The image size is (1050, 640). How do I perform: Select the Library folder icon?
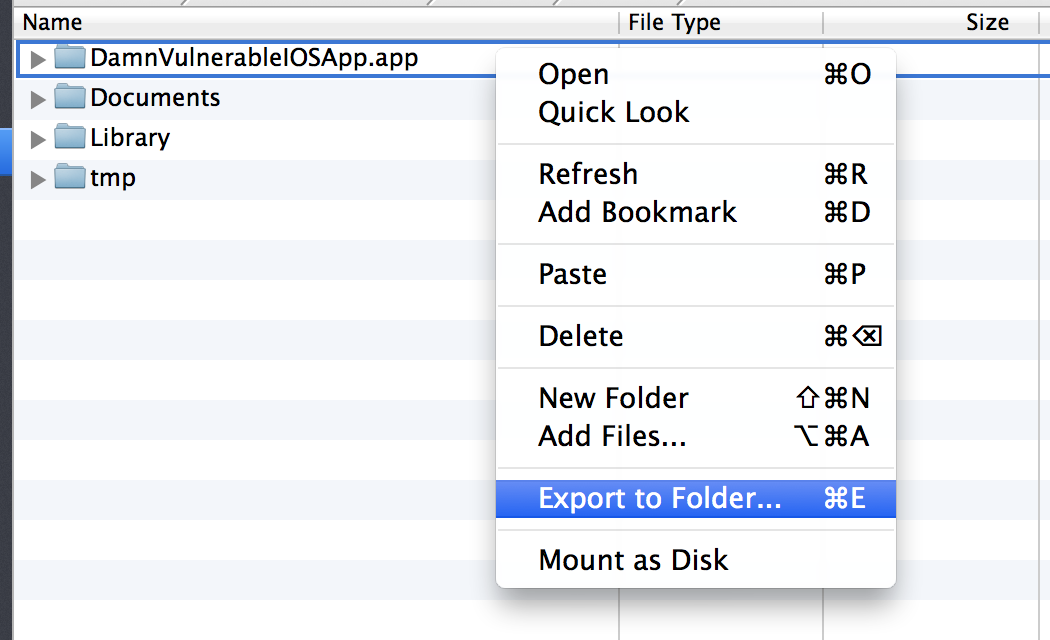point(70,137)
